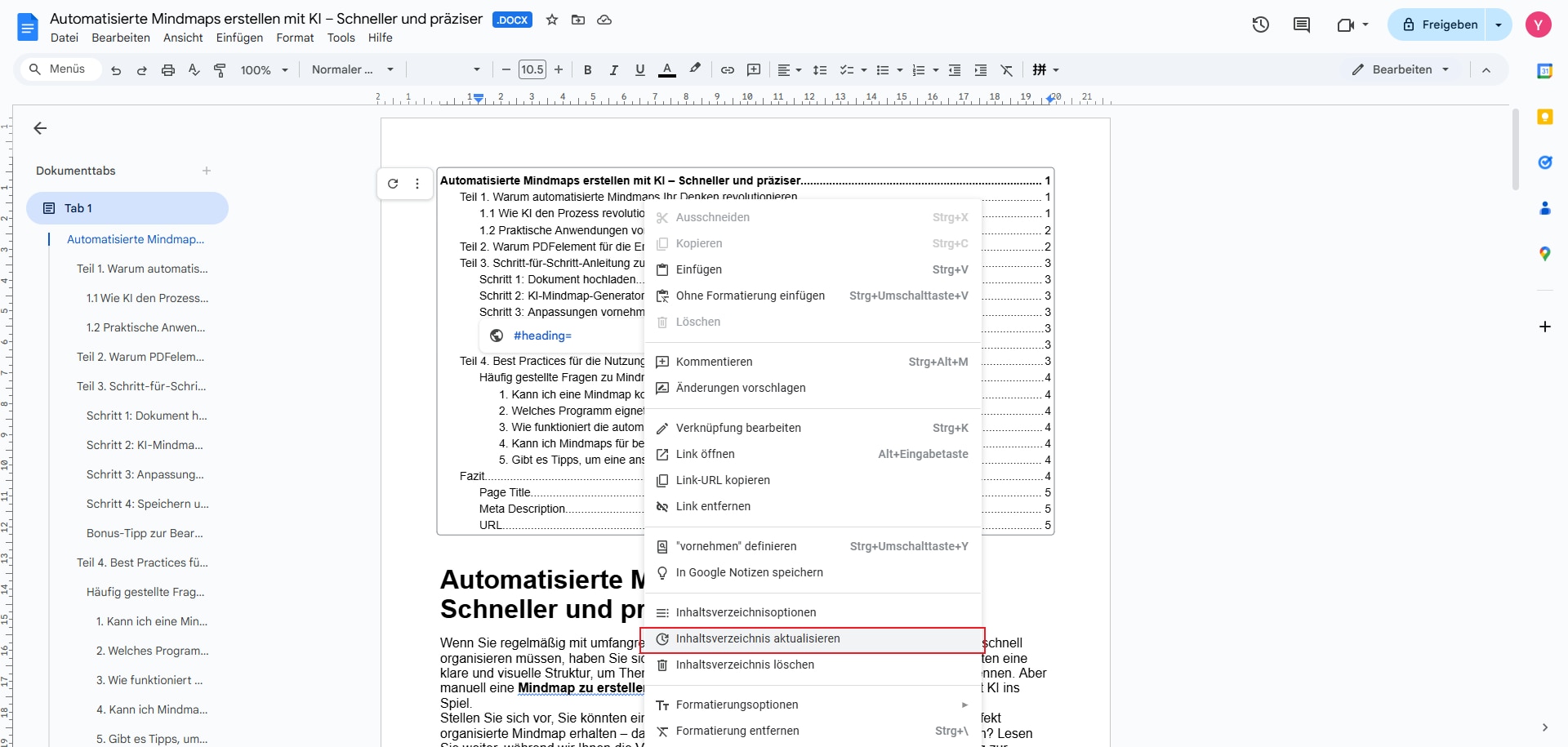This screenshot has width=1568, height=747.
Task: Open line and paragraph spacing
Action: click(x=820, y=70)
